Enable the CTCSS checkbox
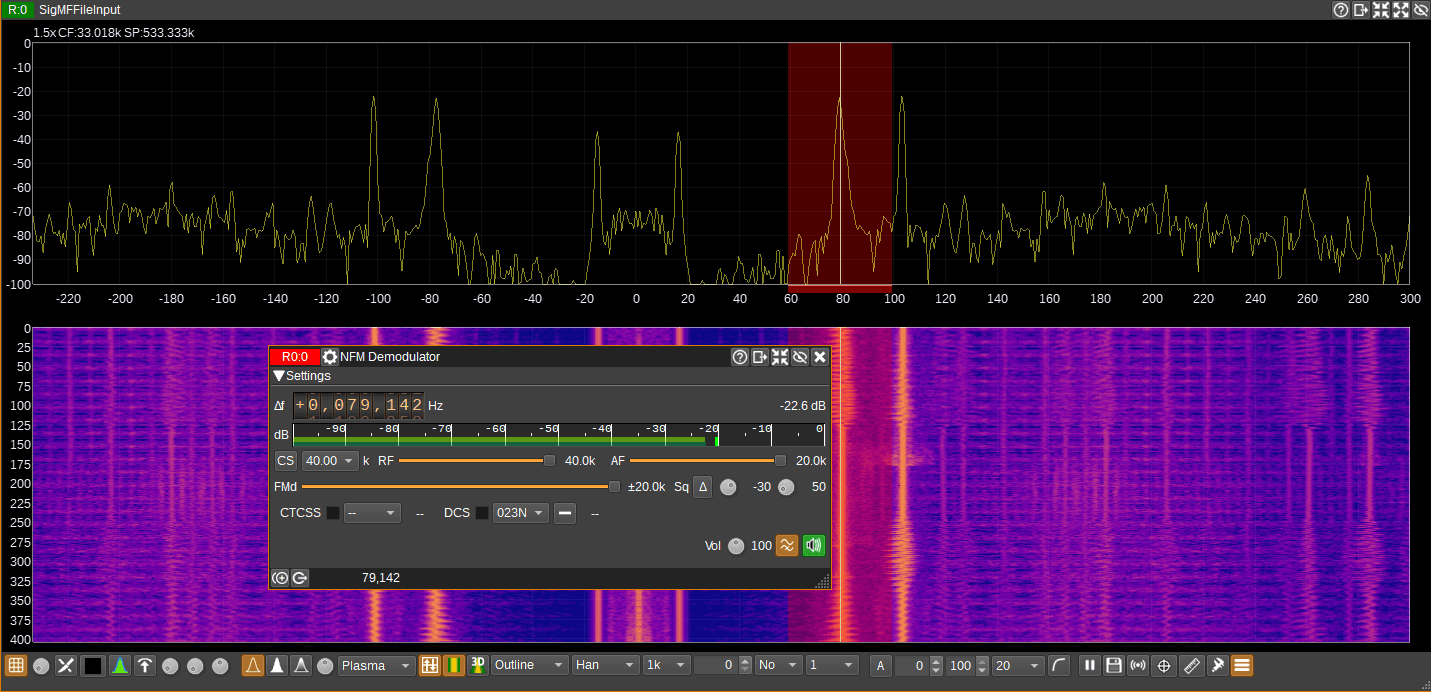 tap(333, 513)
